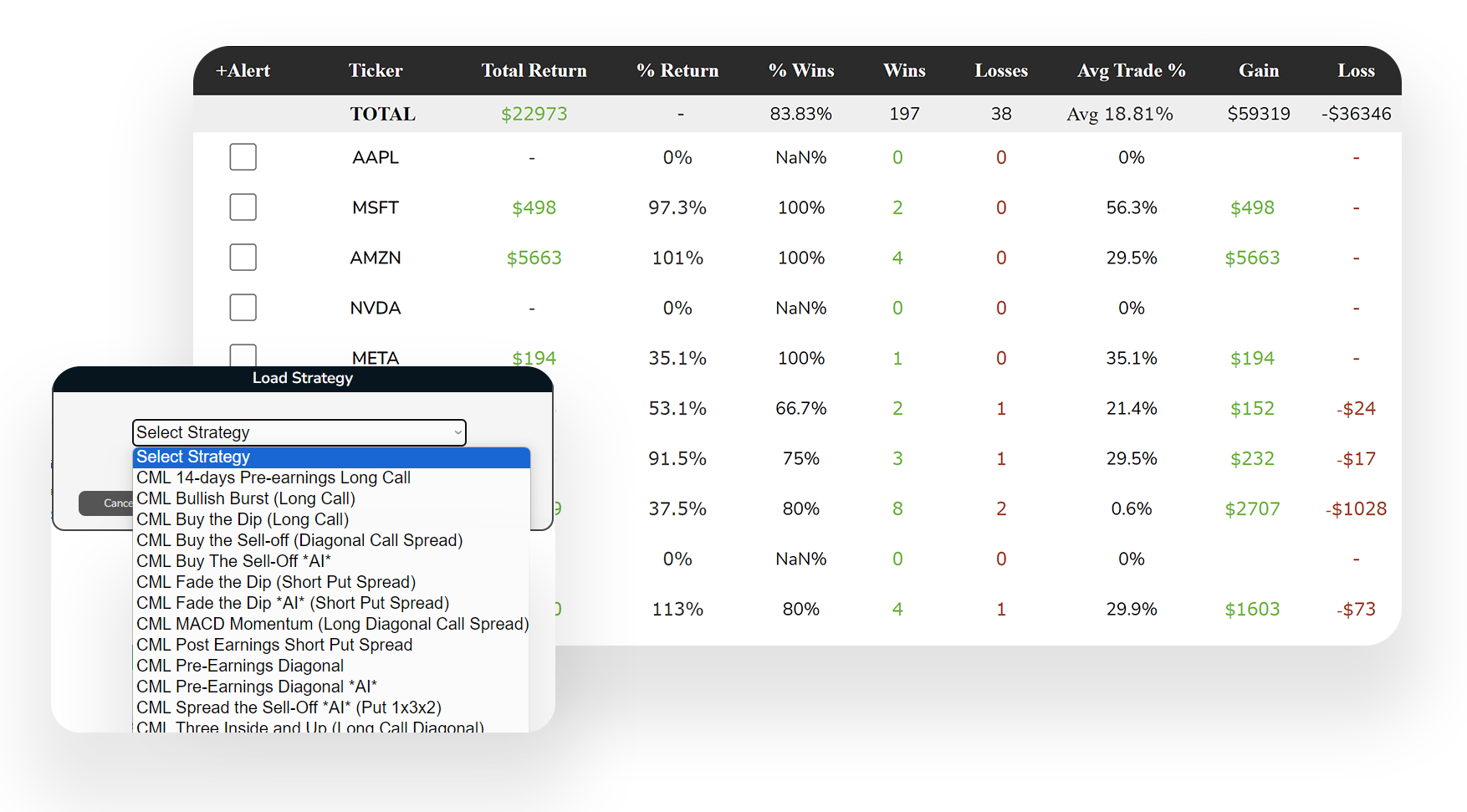This screenshot has width=1467, height=812.
Task: Click the $1603 gain value
Action: point(1252,609)
